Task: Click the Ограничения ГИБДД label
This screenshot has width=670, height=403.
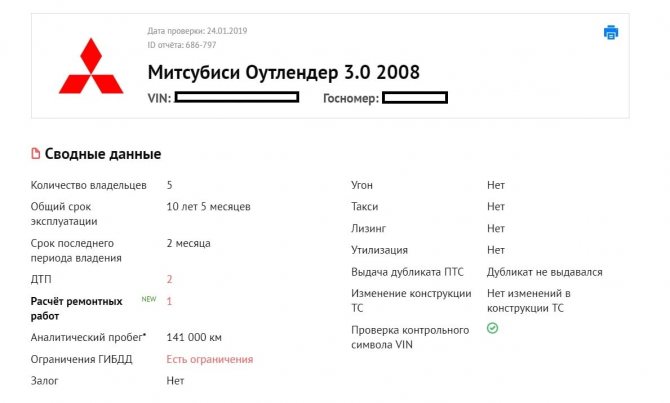Action: tap(81, 359)
